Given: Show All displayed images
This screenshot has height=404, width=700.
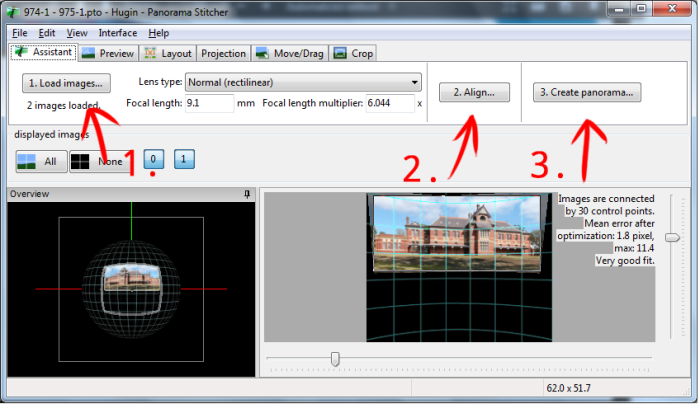Looking at the screenshot, I should tap(41, 162).
